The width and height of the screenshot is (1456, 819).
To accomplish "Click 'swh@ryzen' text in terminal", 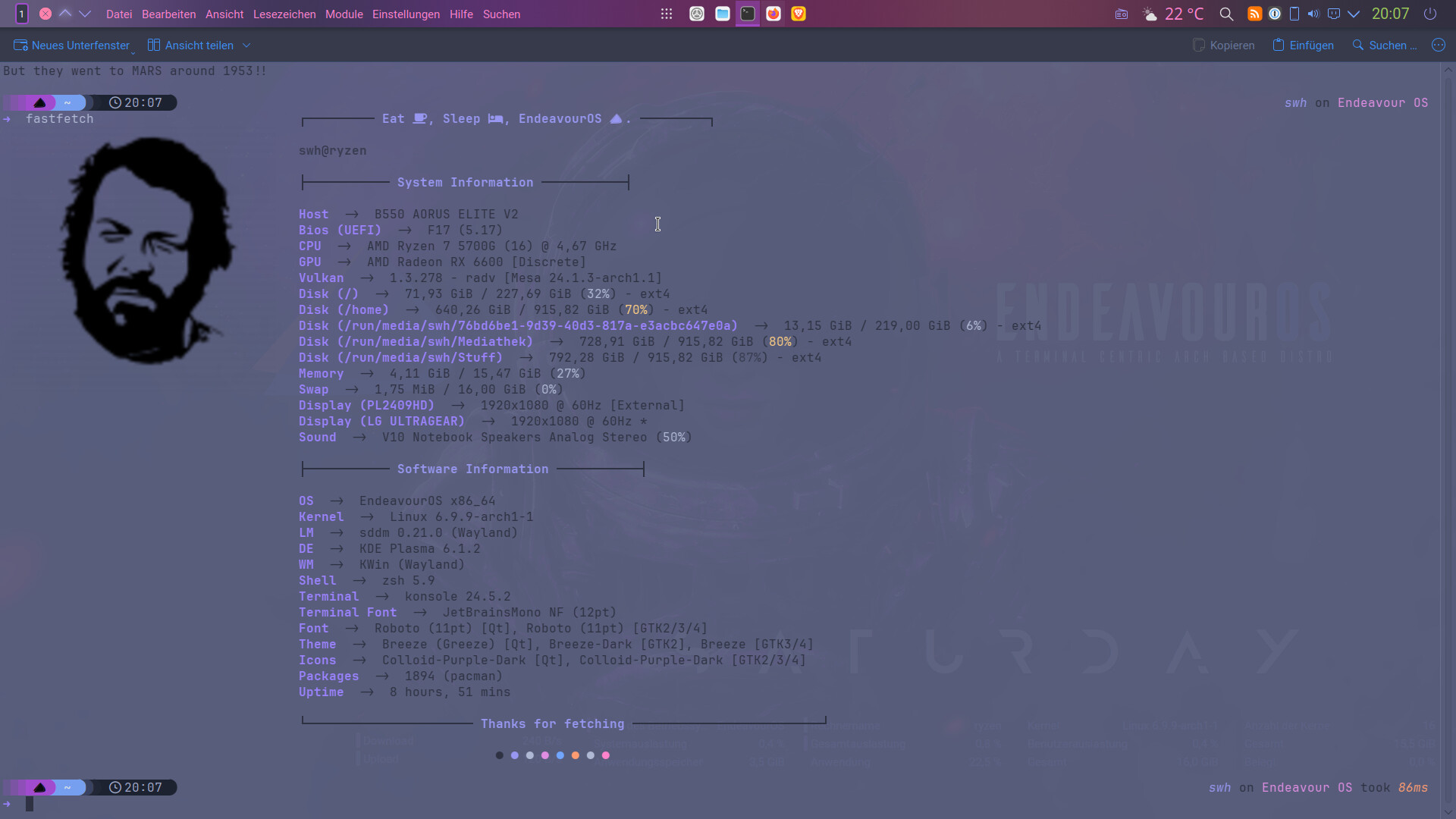I will (x=332, y=150).
